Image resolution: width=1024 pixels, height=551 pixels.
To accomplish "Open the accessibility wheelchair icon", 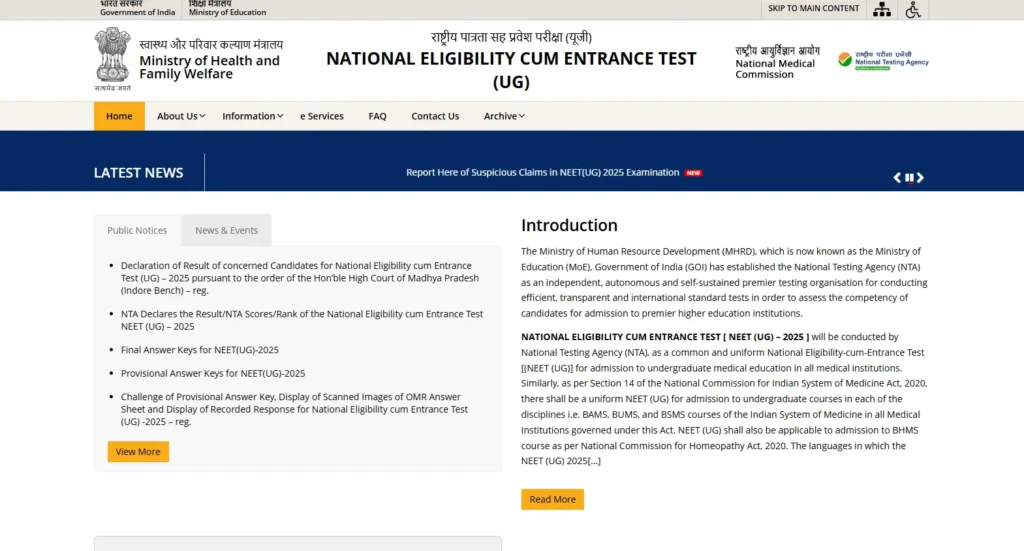I will pos(913,9).
